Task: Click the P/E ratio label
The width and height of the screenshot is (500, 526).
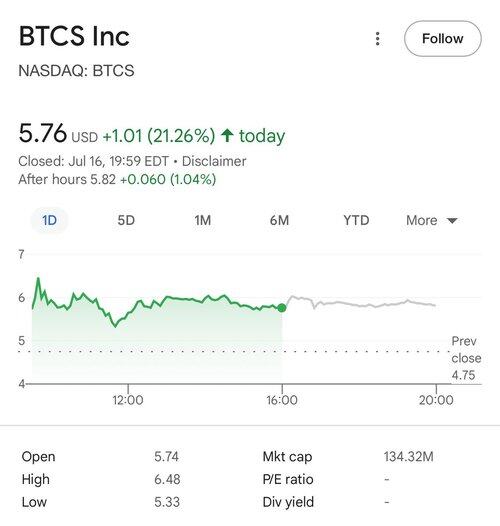Action: [x=288, y=479]
